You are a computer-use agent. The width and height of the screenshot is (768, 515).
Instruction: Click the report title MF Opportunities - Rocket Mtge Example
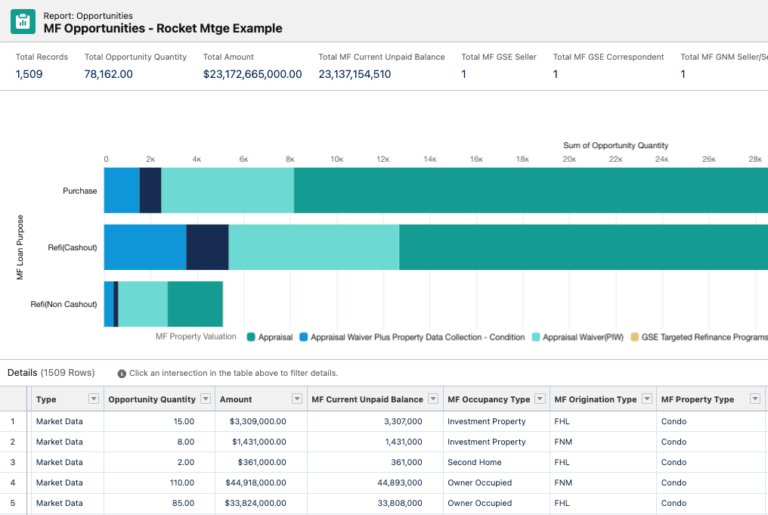pyautogui.click(x=163, y=28)
